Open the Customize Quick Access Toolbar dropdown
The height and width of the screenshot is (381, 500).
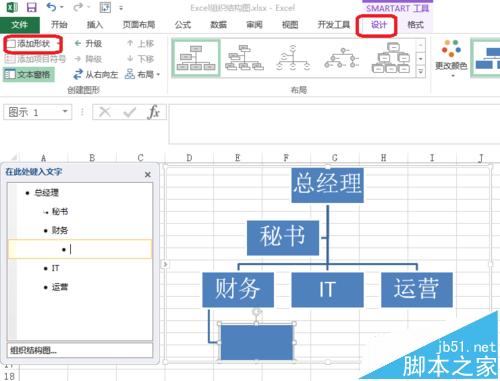tap(121, 8)
